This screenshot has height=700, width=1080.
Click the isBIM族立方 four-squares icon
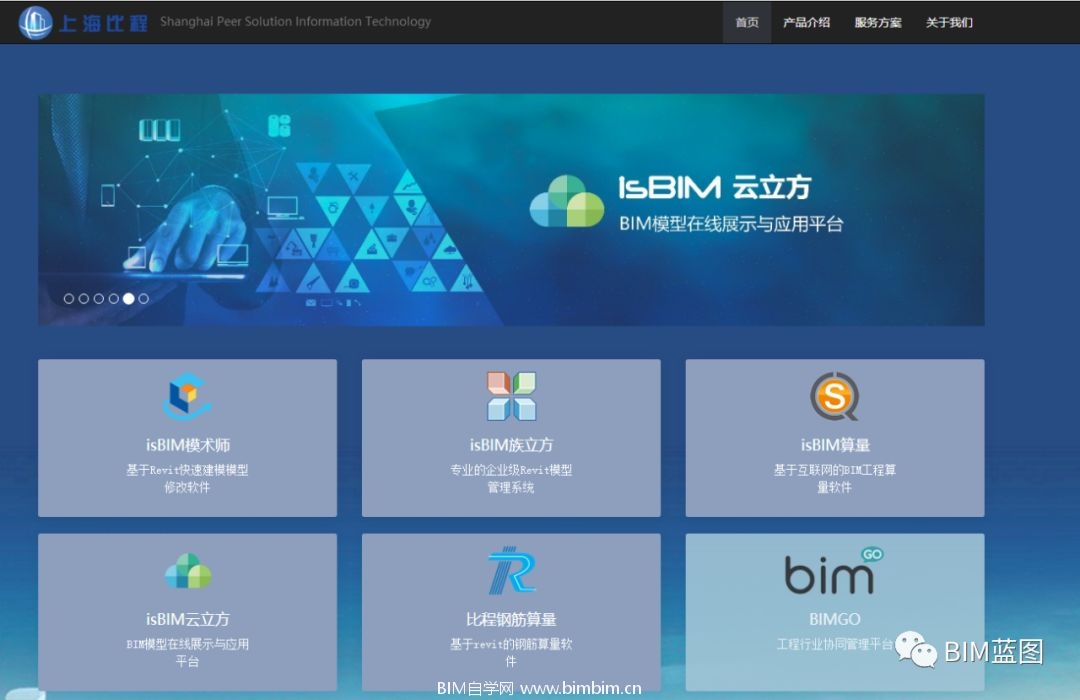click(x=511, y=396)
